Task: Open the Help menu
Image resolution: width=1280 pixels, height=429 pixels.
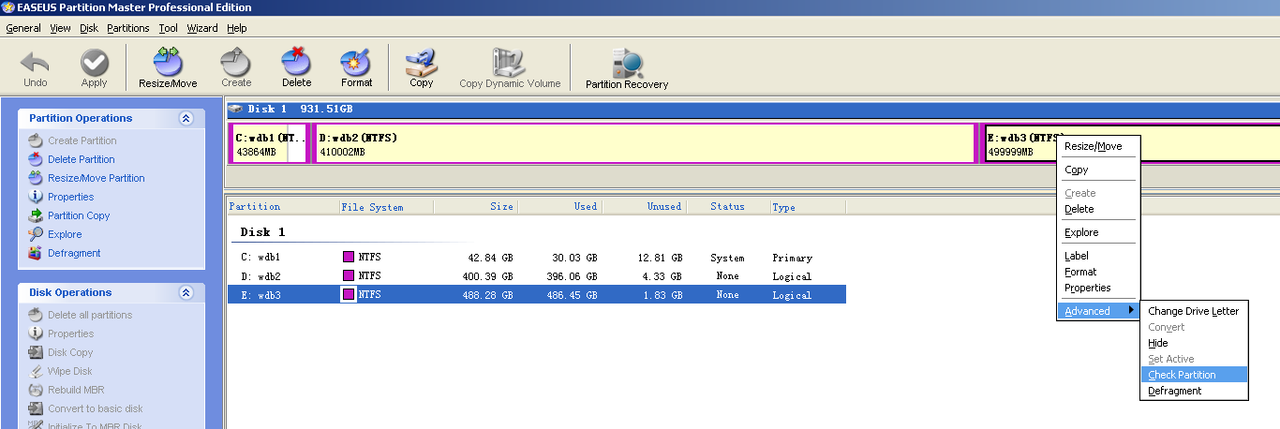Action: (x=237, y=28)
